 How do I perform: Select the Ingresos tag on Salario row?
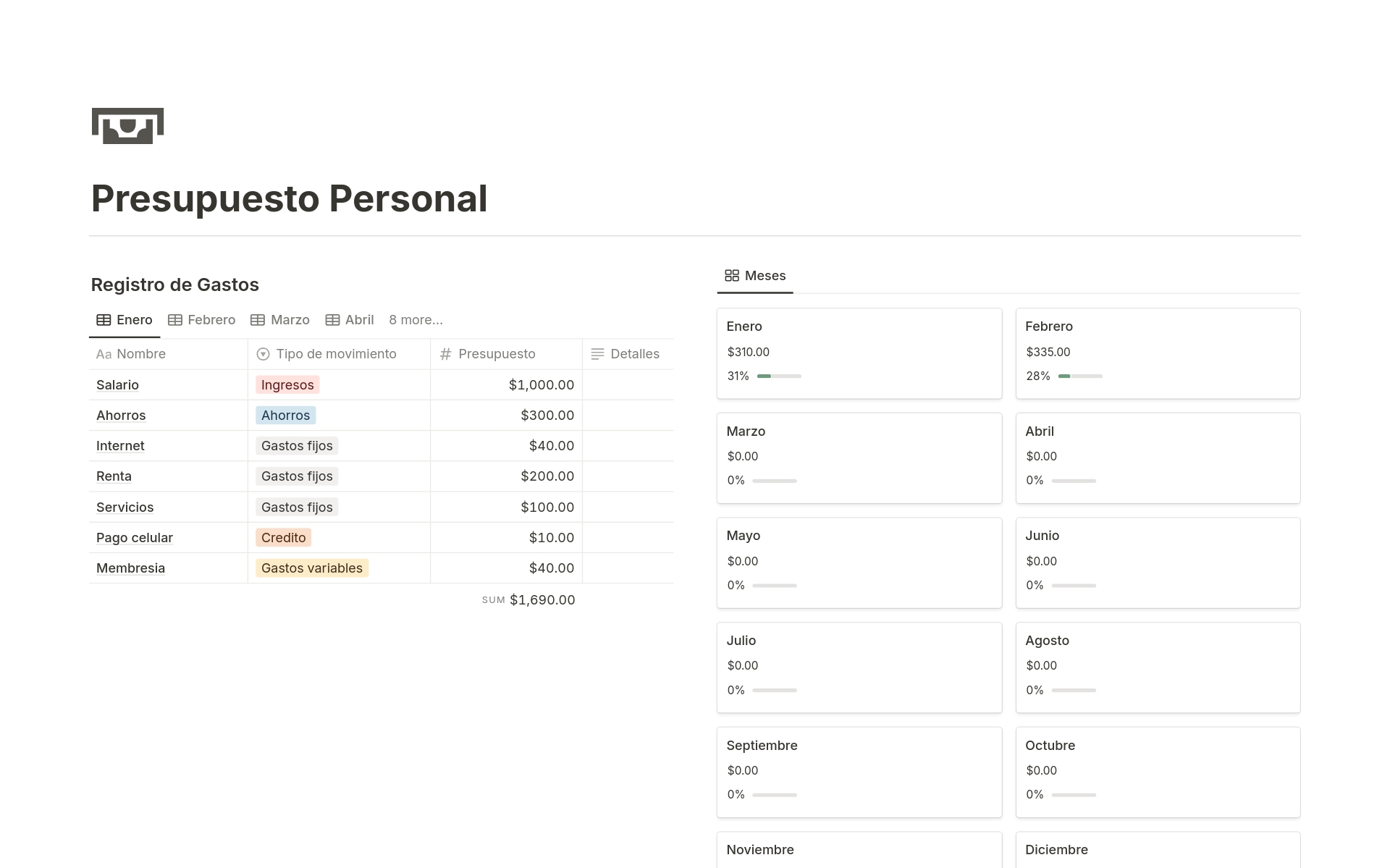[287, 384]
